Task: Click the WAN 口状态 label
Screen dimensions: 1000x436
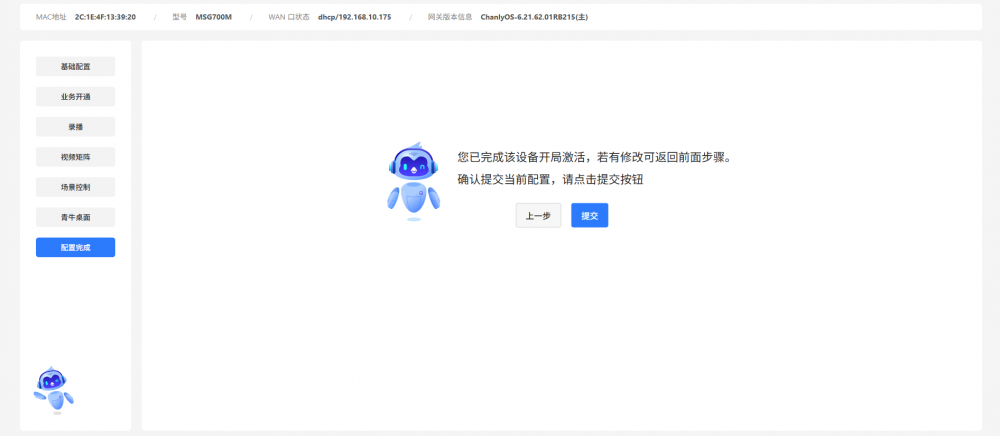Action: pyautogui.click(x=289, y=17)
